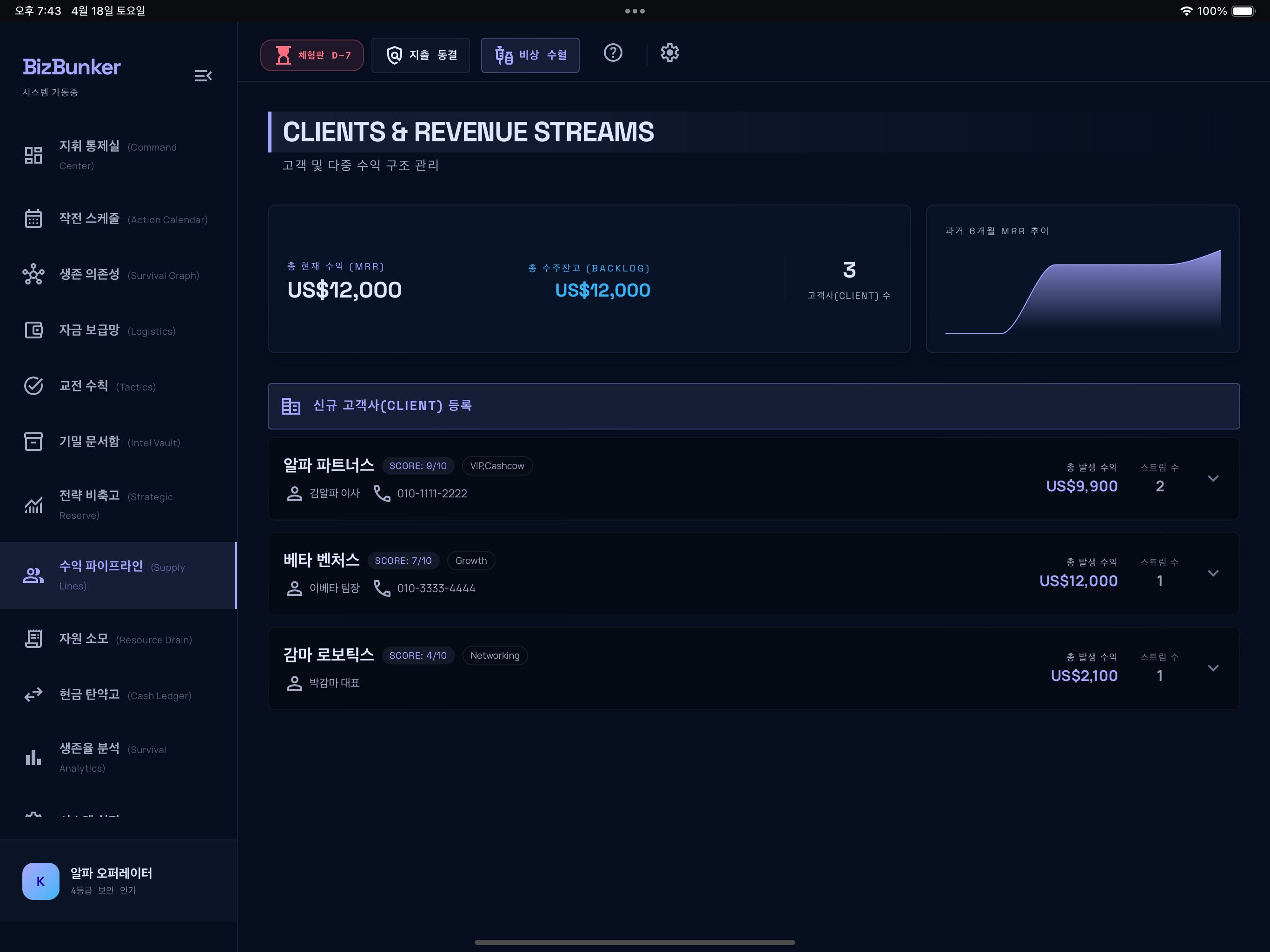Click the Networking tag
This screenshot has width=1270, height=952.
click(494, 655)
